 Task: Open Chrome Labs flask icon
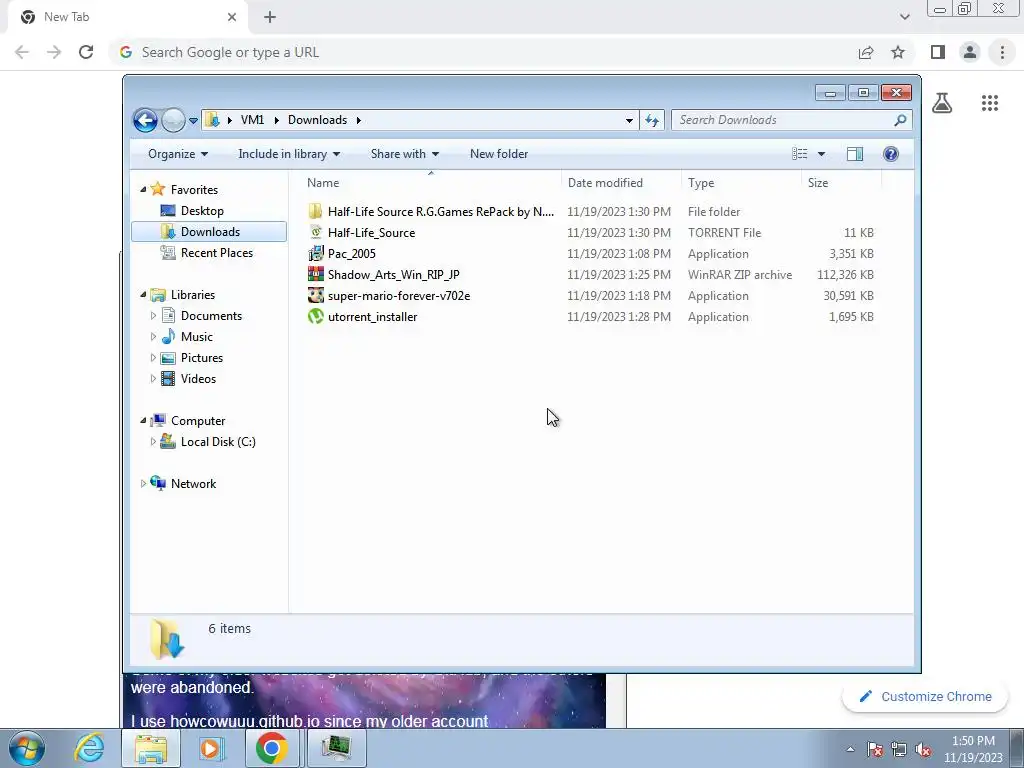[x=942, y=103]
